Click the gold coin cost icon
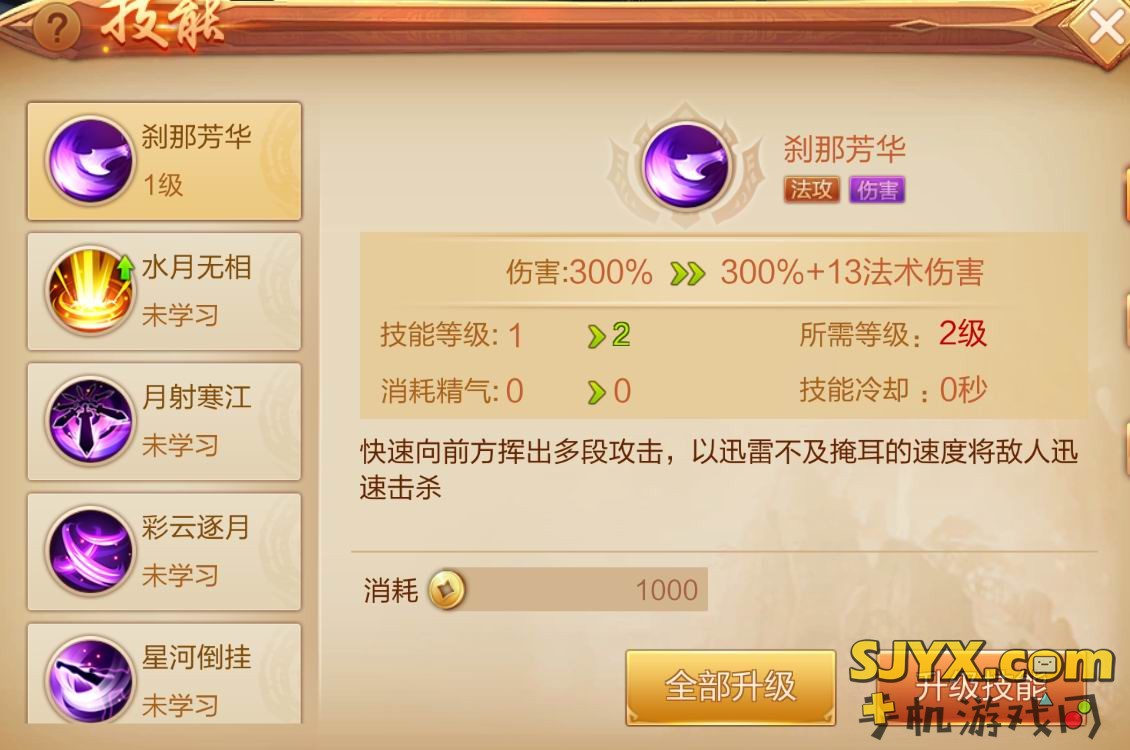The height and width of the screenshot is (750, 1130). click(x=447, y=590)
